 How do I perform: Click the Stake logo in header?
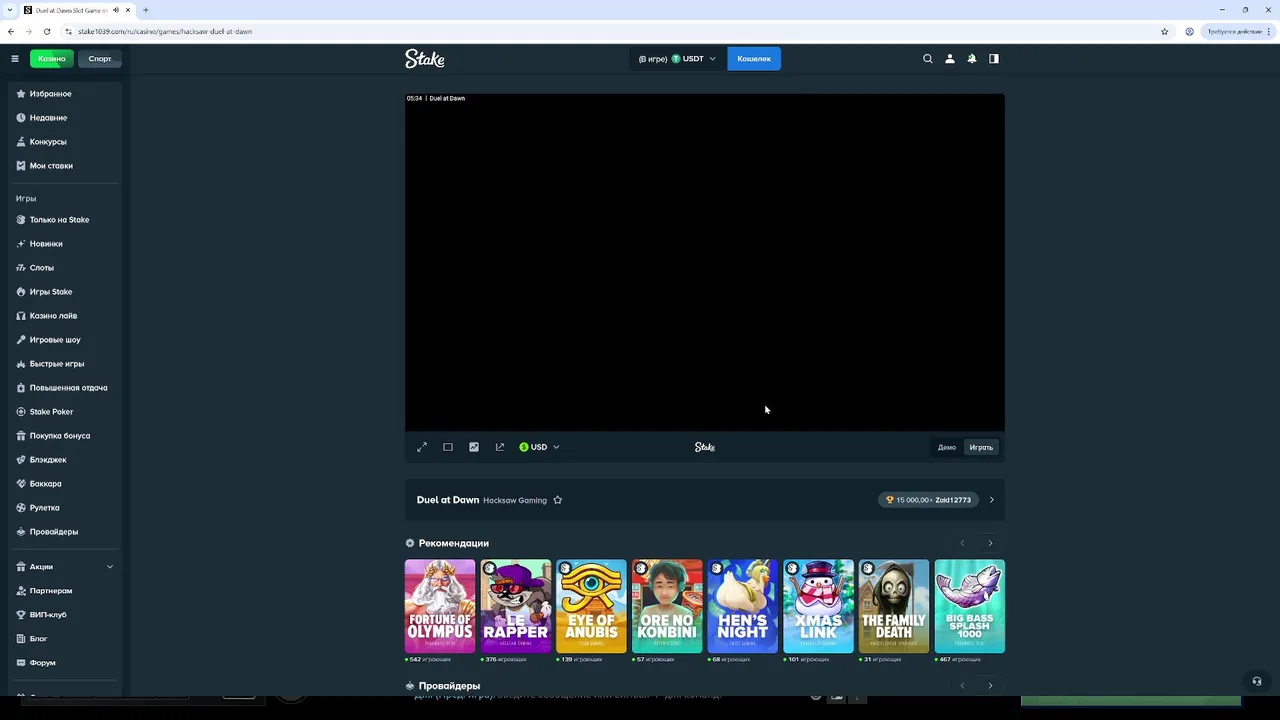pos(425,59)
